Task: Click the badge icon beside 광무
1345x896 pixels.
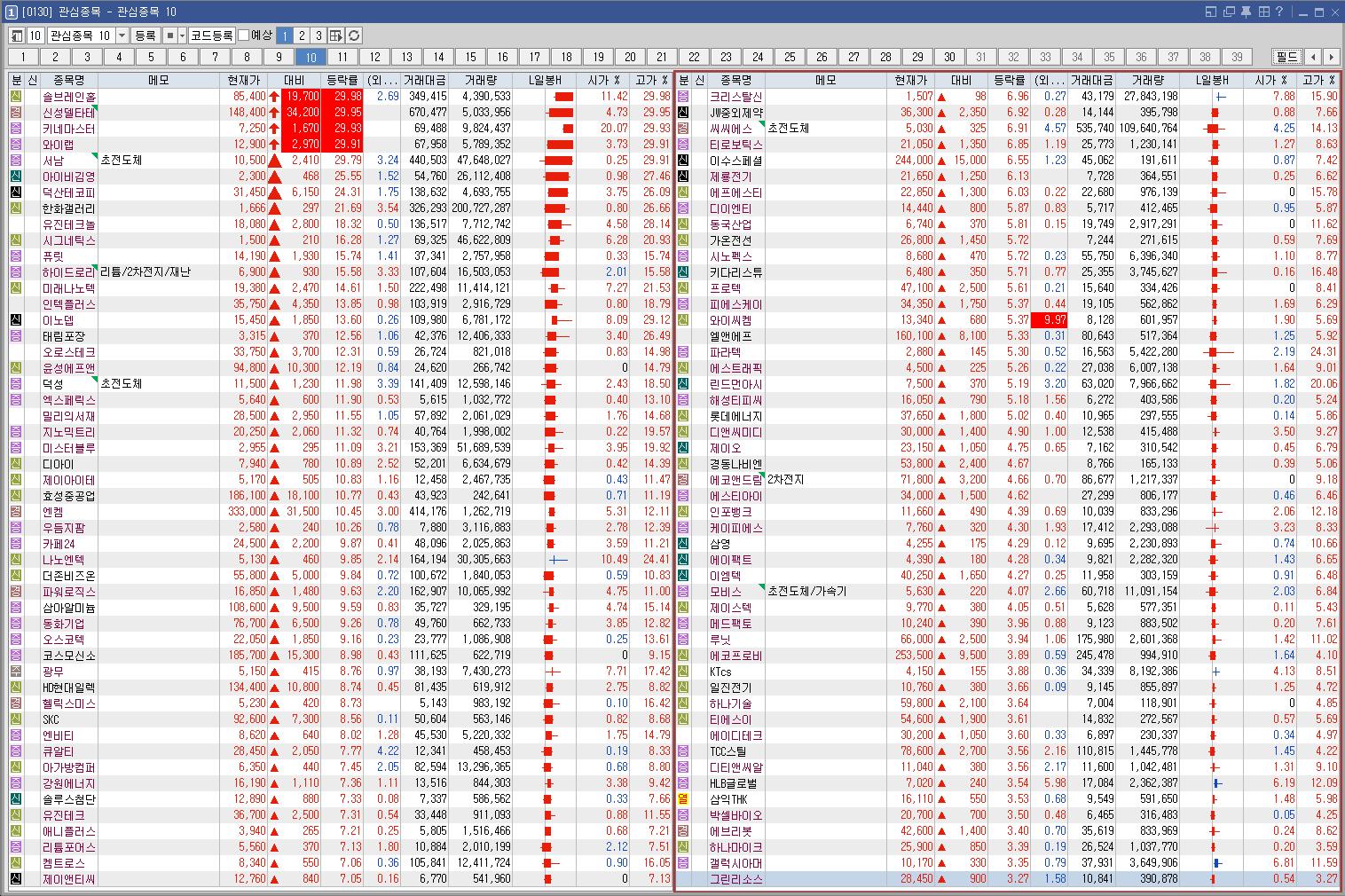Action: point(16,672)
